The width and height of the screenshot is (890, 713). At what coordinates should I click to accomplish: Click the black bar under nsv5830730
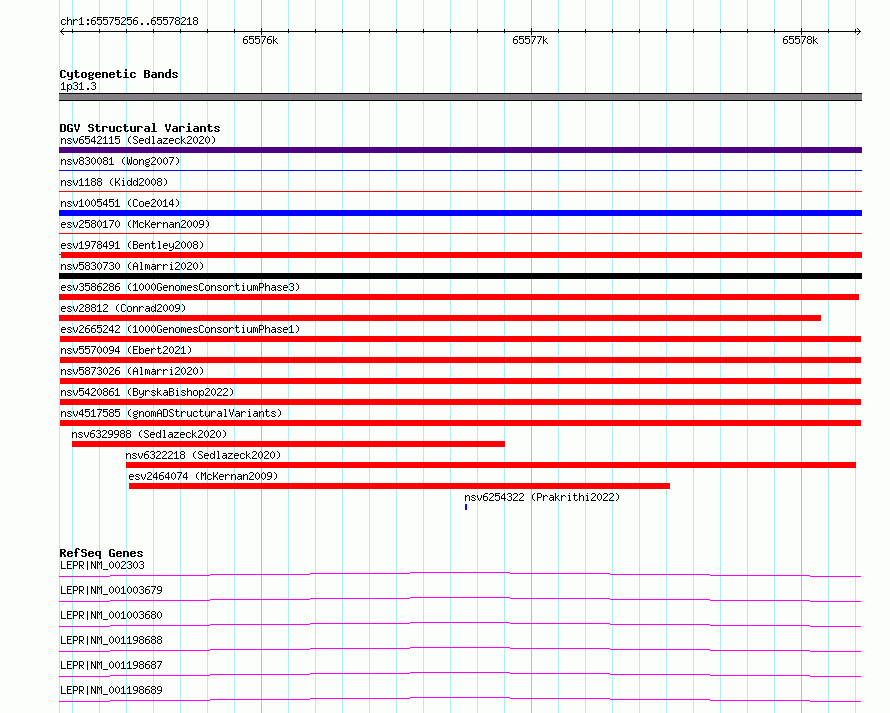(460, 276)
